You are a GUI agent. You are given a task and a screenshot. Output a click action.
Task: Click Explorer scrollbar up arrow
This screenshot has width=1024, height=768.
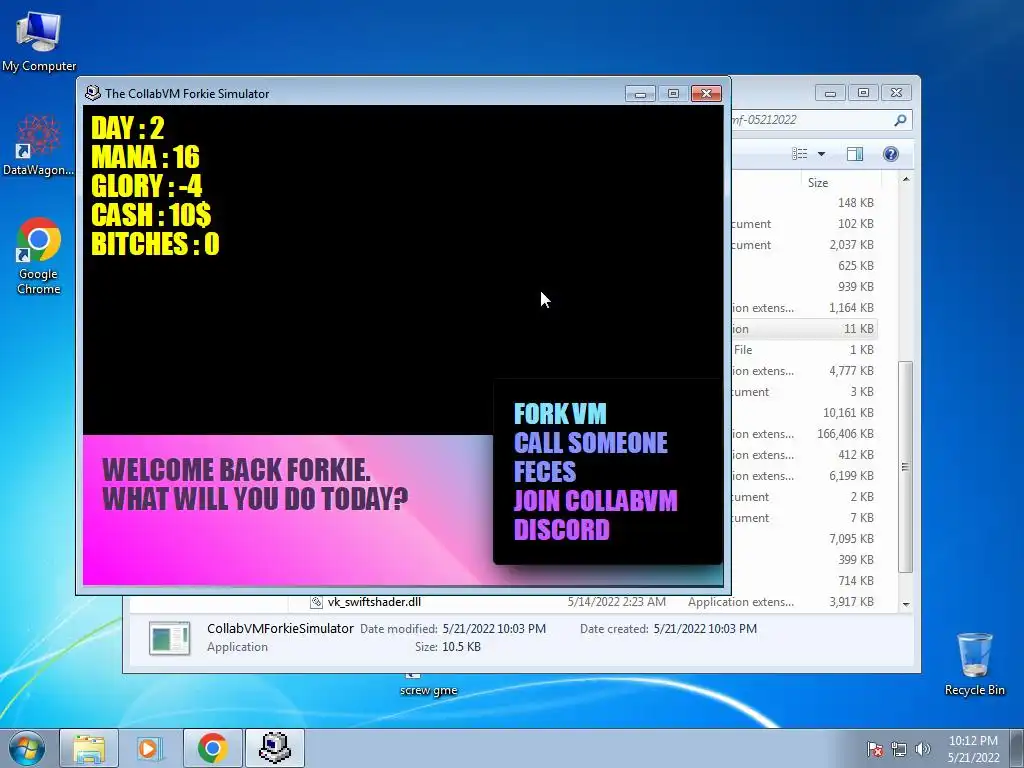pyautogui.click(x=906, y=179)
